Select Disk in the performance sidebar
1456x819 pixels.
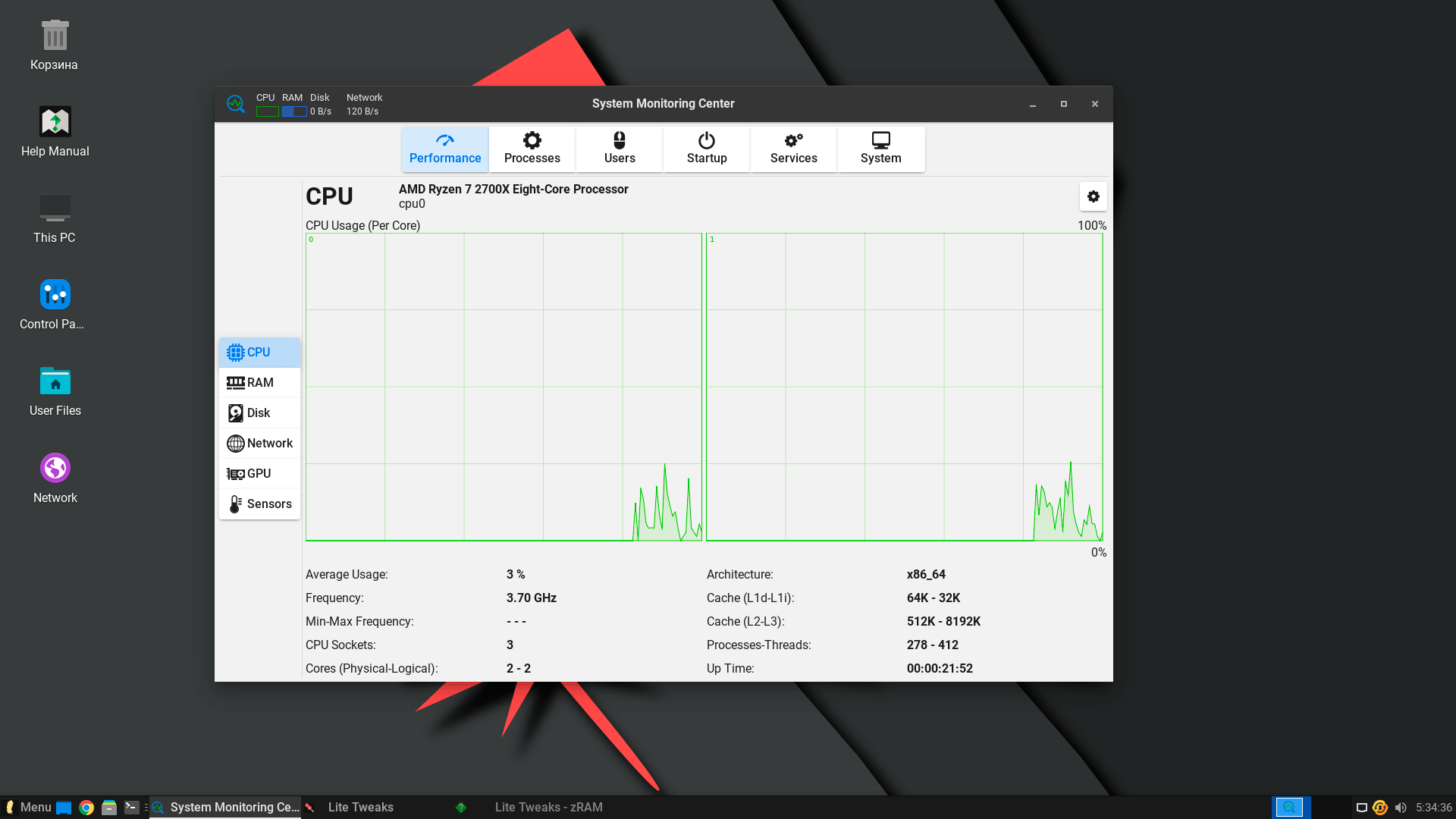click(259, 413)
